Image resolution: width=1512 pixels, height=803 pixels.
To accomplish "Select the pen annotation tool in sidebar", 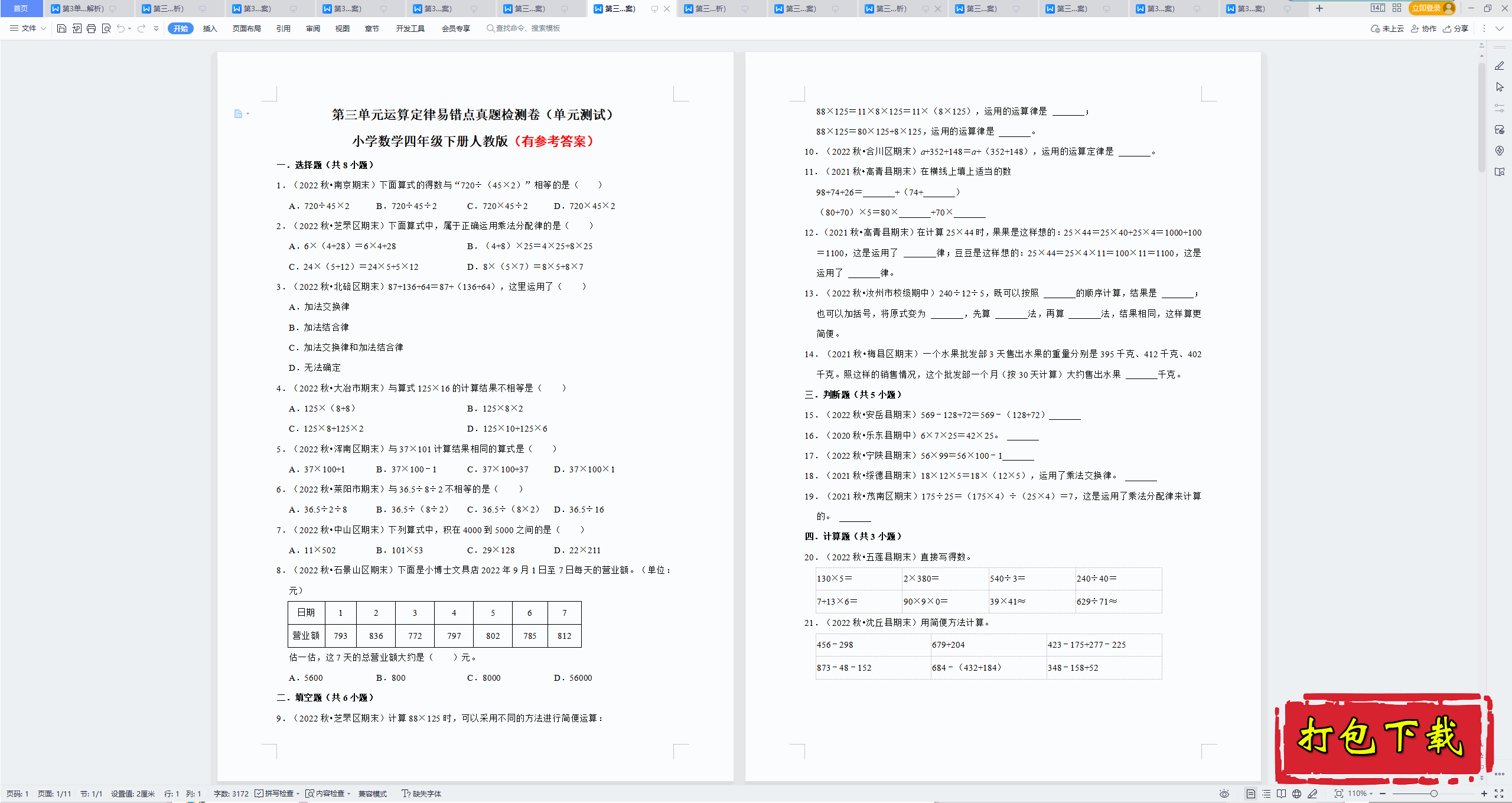I will [x=1500, y=66].
